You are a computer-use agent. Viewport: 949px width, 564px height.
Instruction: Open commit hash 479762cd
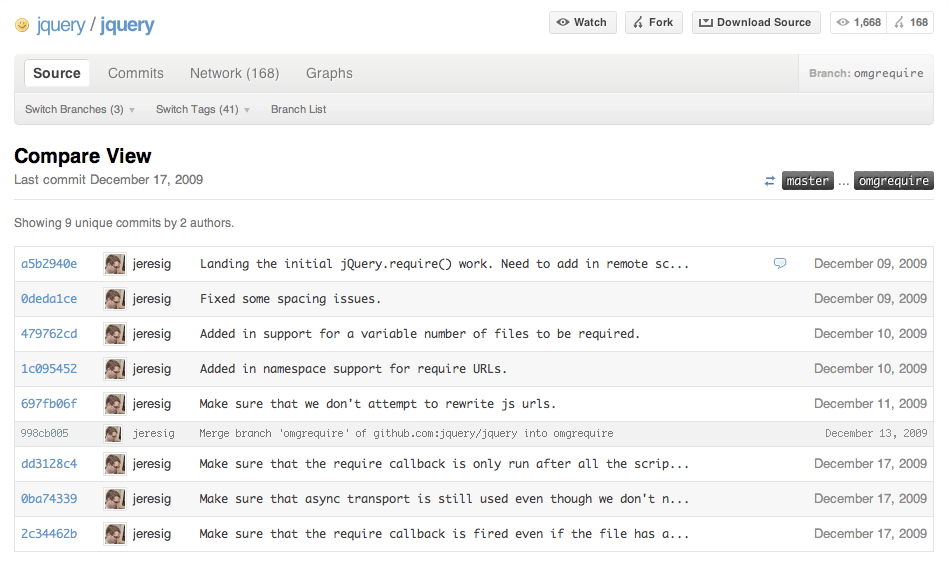pyautogui.click(x=49, y=334)
